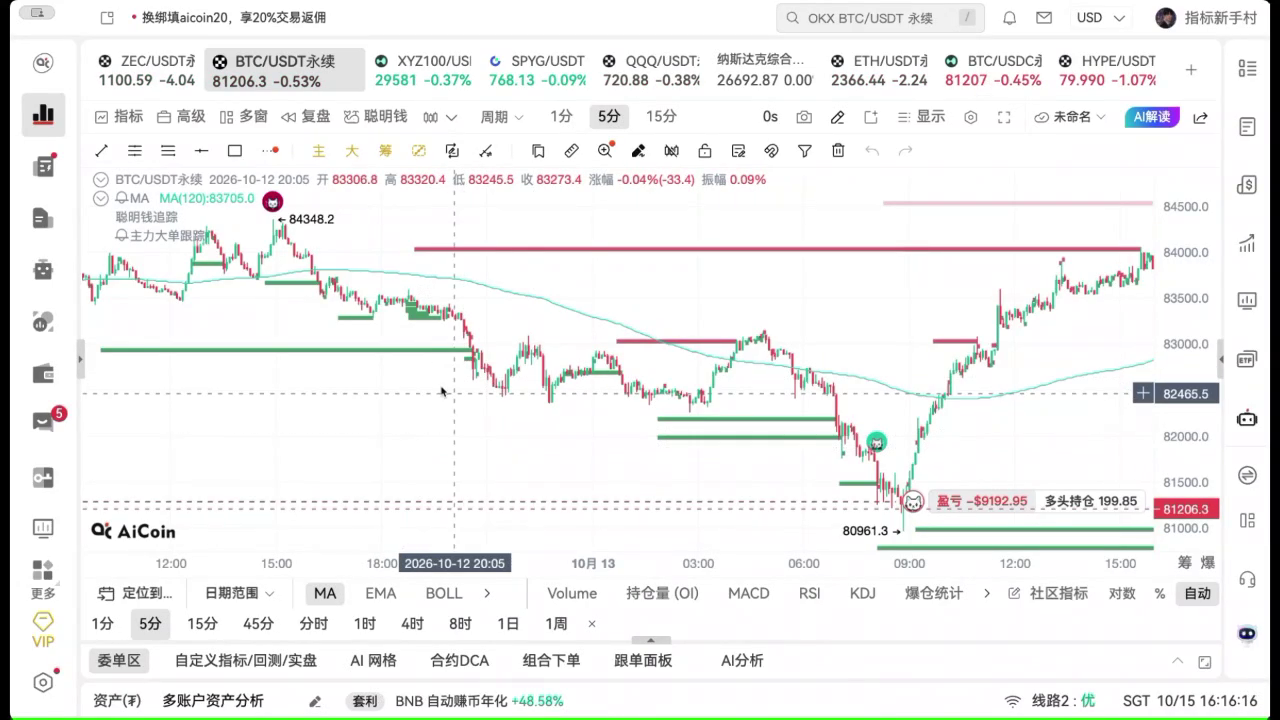1280x720 pixels.
Task: Select the rectangle drawing tool
Action: [x=235, y=151]
